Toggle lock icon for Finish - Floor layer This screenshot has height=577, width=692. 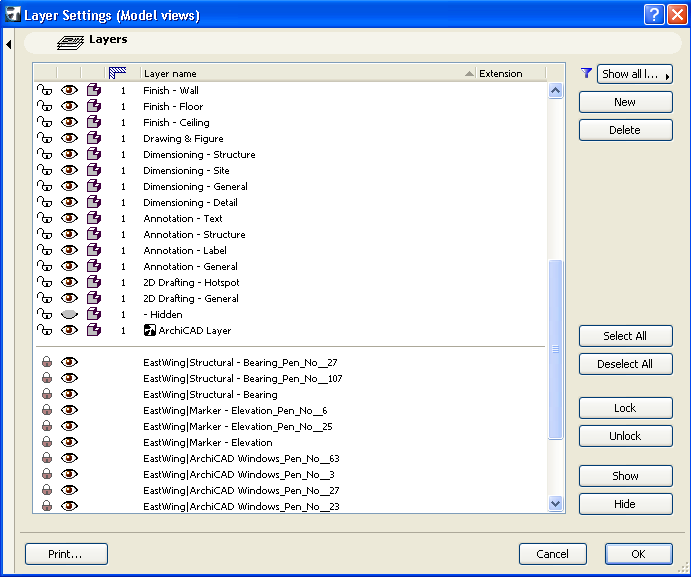[x=44, y=106]
